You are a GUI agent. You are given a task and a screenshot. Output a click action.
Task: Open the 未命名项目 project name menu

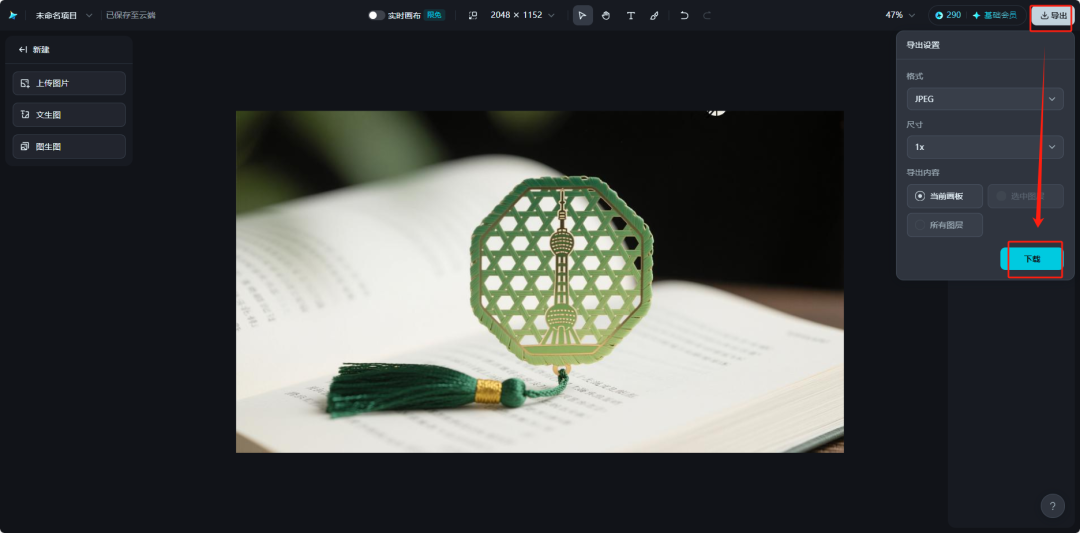tap(63, 15)
